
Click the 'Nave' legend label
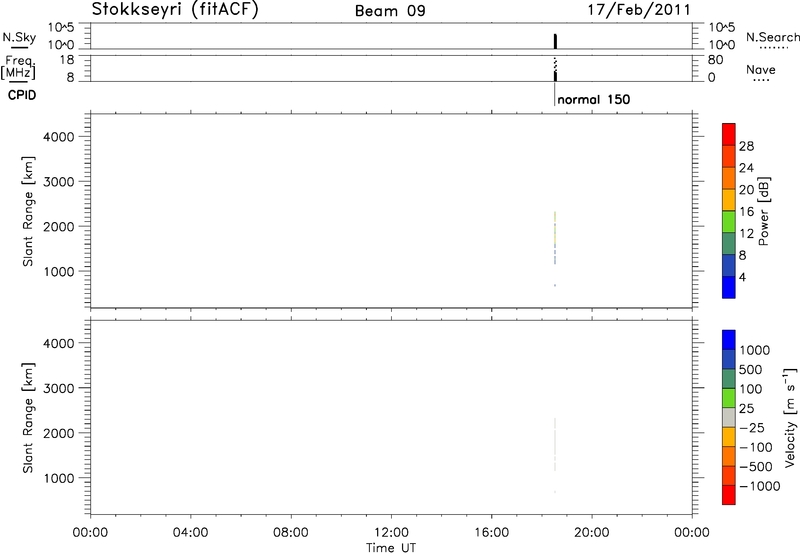(x=761, y=69)
